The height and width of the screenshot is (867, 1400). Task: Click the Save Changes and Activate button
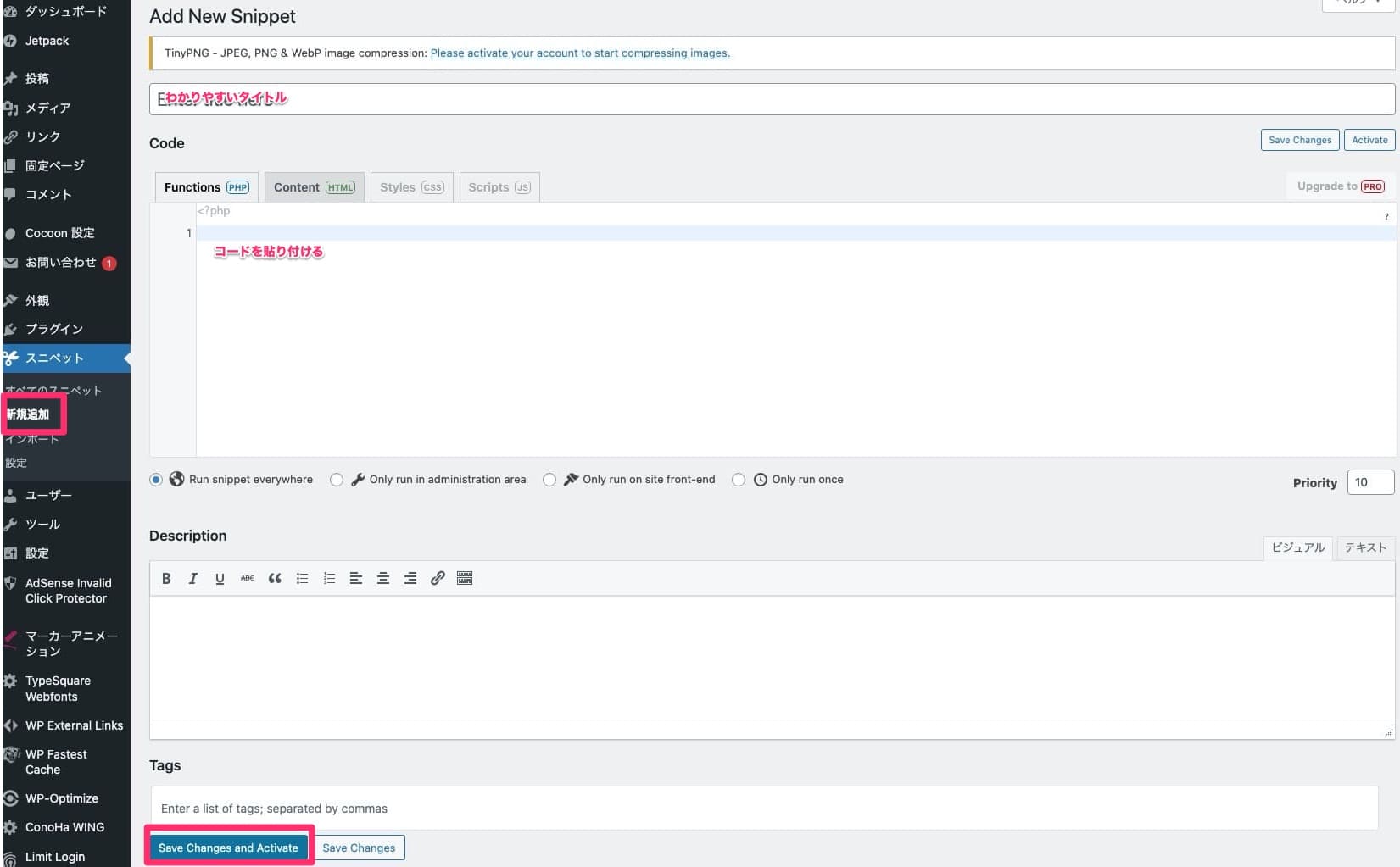tap(229, 847)
